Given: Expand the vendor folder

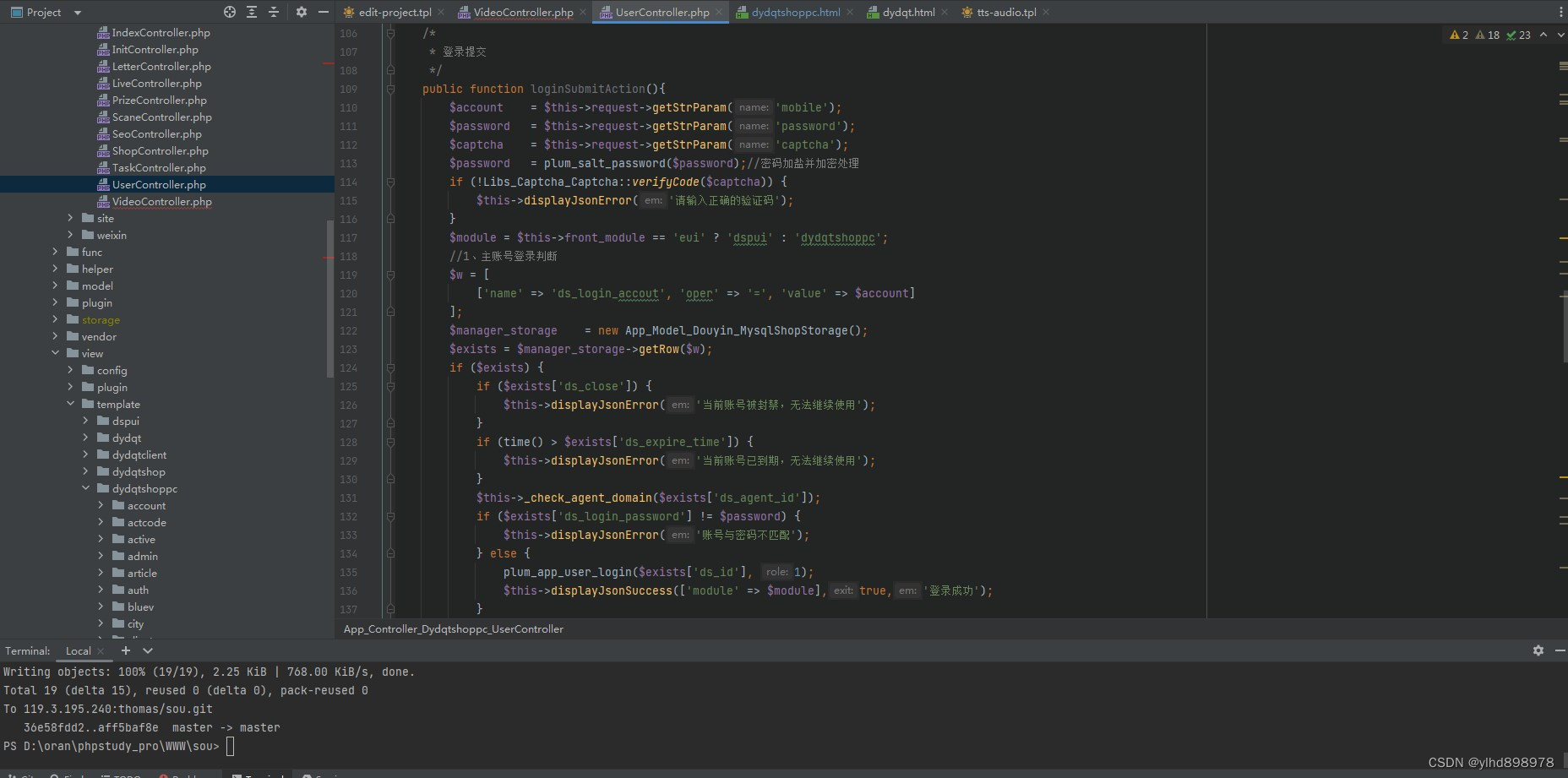Looking at the screenshot, I should (x=55, y=336).
